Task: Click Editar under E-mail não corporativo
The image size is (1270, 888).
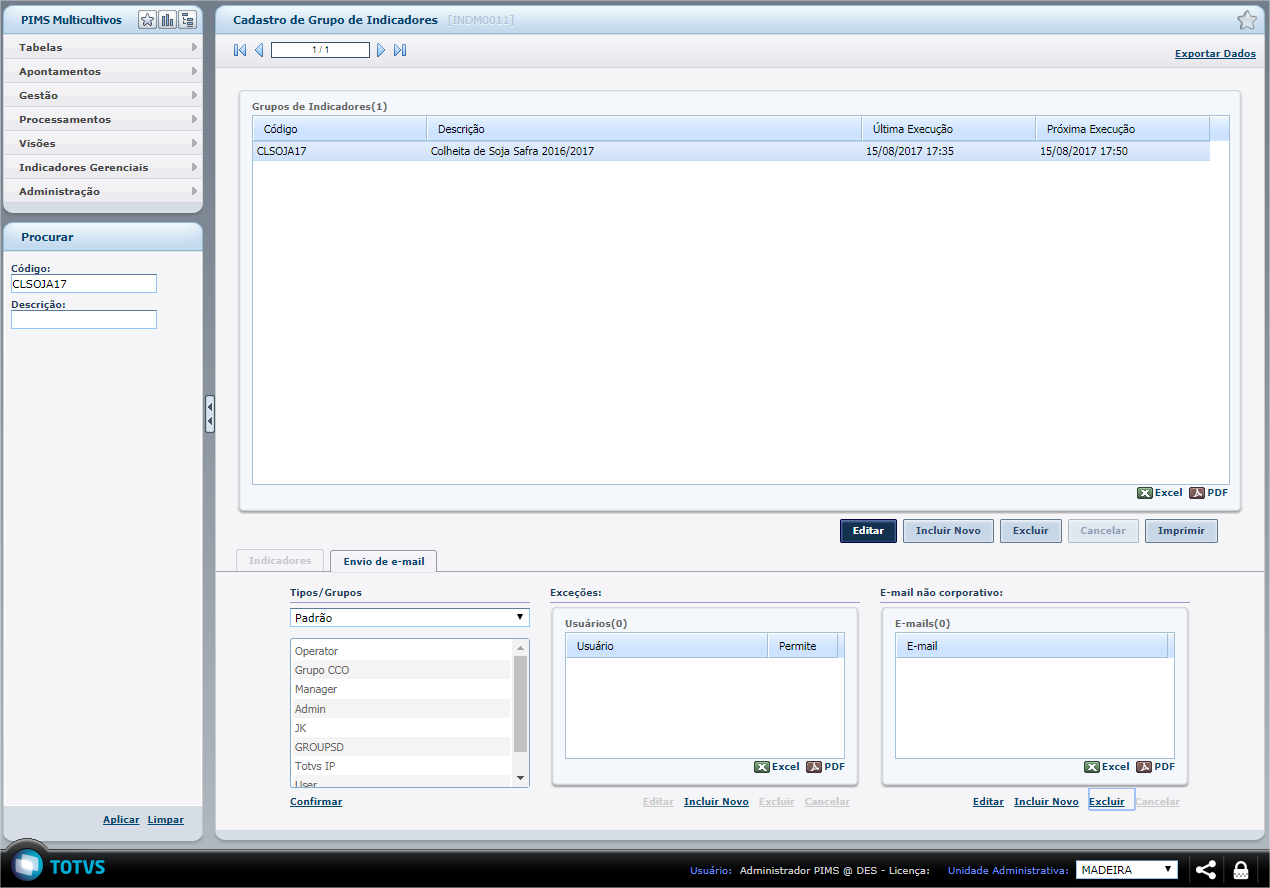Action: (x=988, y=802)
